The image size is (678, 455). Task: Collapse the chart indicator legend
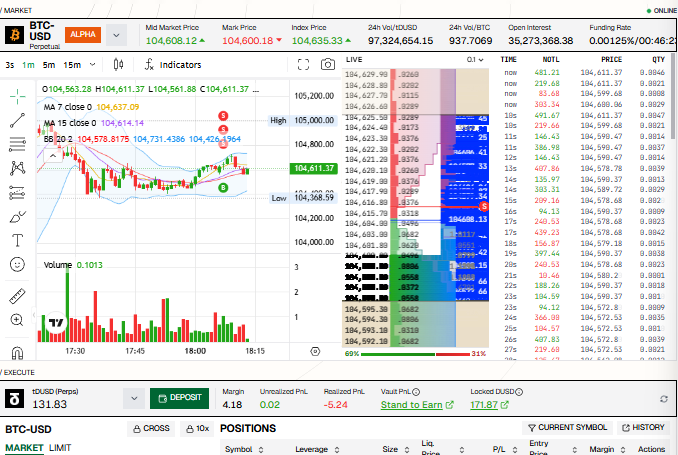tap(53, 156)
